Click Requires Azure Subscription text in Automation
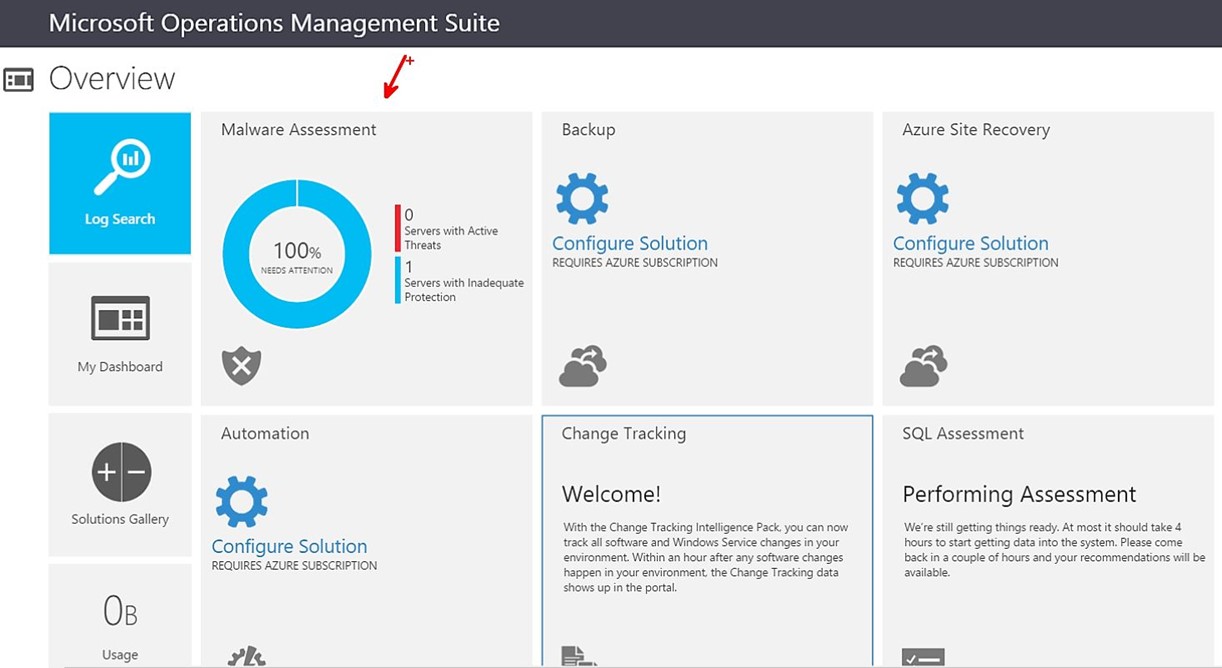This screenshot has height=668, width=1222. pos(294,566)
